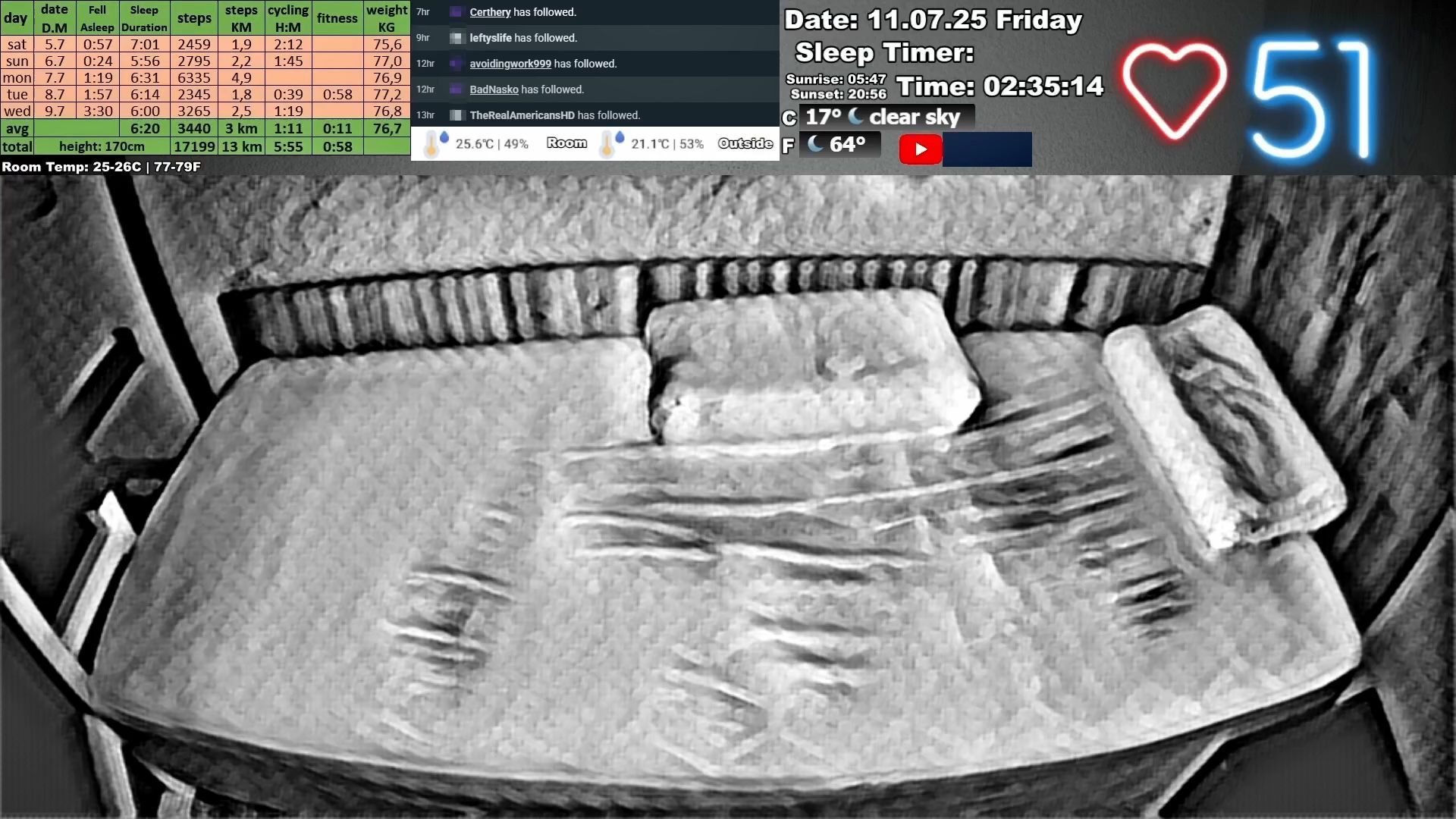
Task: Click 'Room Temp: 25-26C | 77-79F' caption
Action: pos(101,167)
